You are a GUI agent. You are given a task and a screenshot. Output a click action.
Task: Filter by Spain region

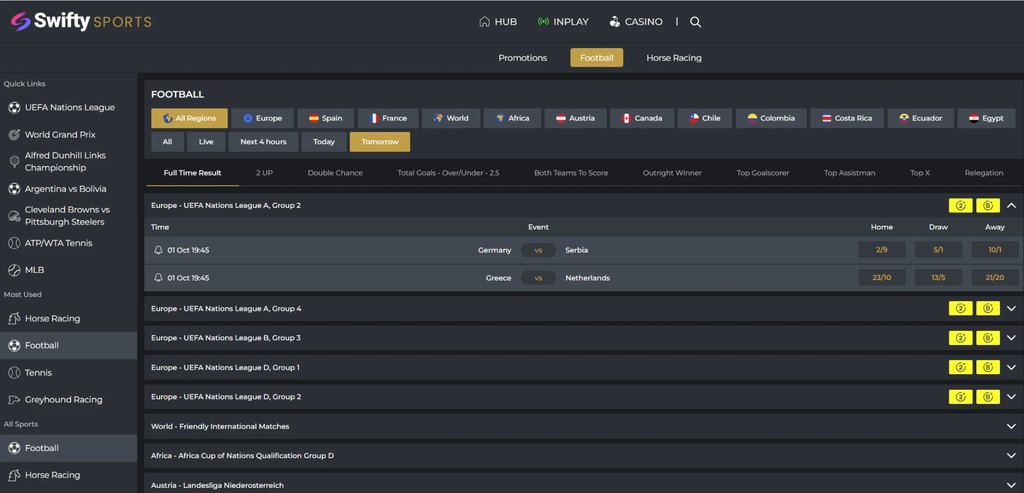point(326,118)
